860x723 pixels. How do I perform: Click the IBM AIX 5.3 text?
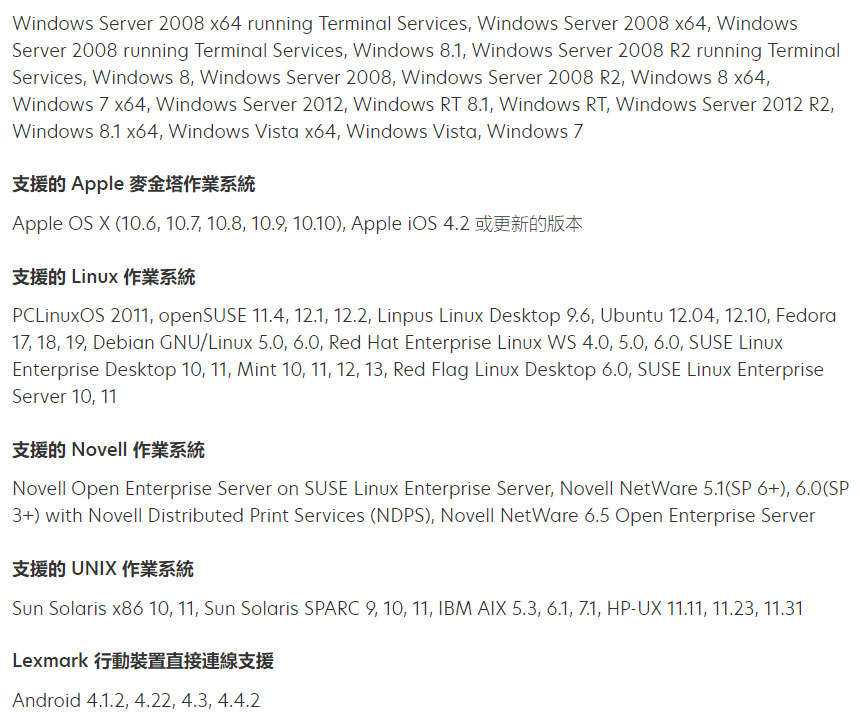(x=488, y=608)
